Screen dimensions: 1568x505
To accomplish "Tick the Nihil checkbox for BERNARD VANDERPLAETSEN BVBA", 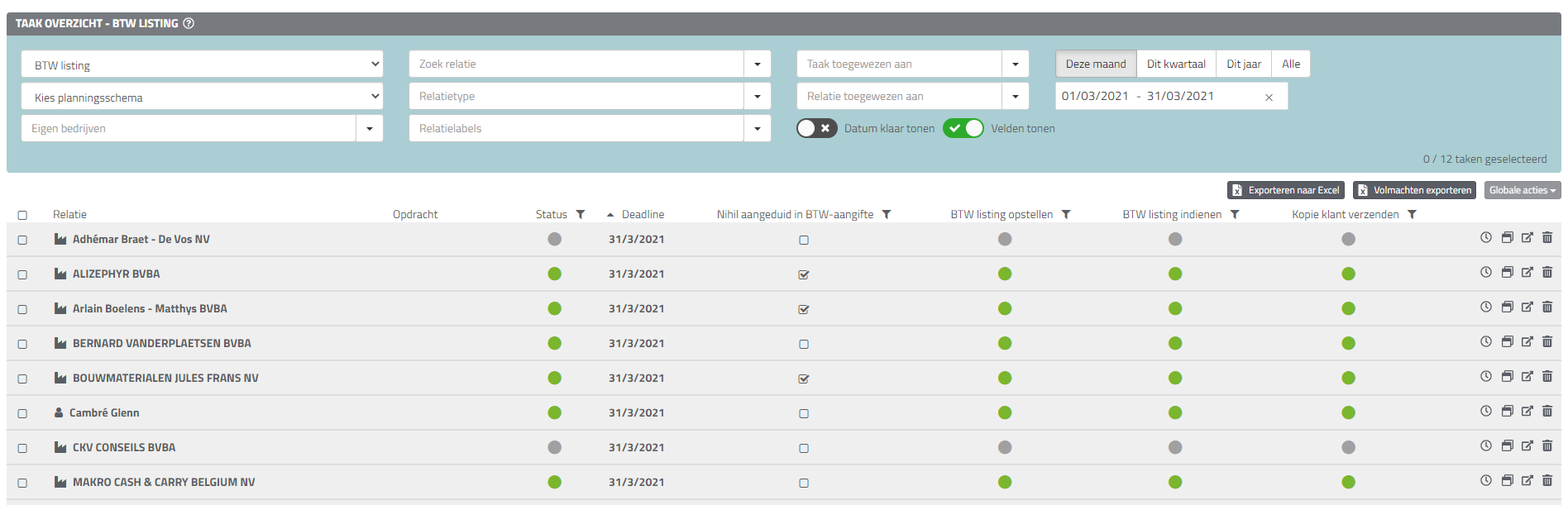I will pos(804,344).
